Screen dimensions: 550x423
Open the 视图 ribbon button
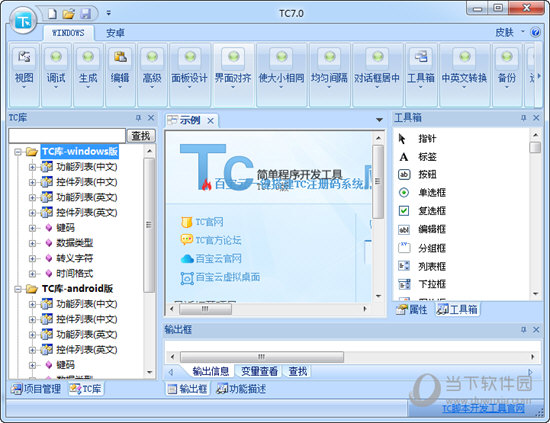[x=24, y=75]
